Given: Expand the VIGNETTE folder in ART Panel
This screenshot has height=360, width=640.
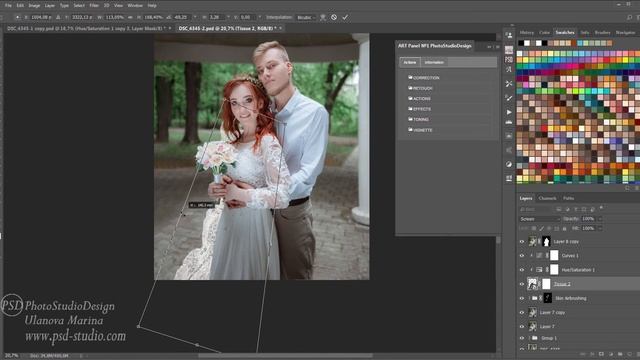Looking at the screenshot, I should (420, 130).
